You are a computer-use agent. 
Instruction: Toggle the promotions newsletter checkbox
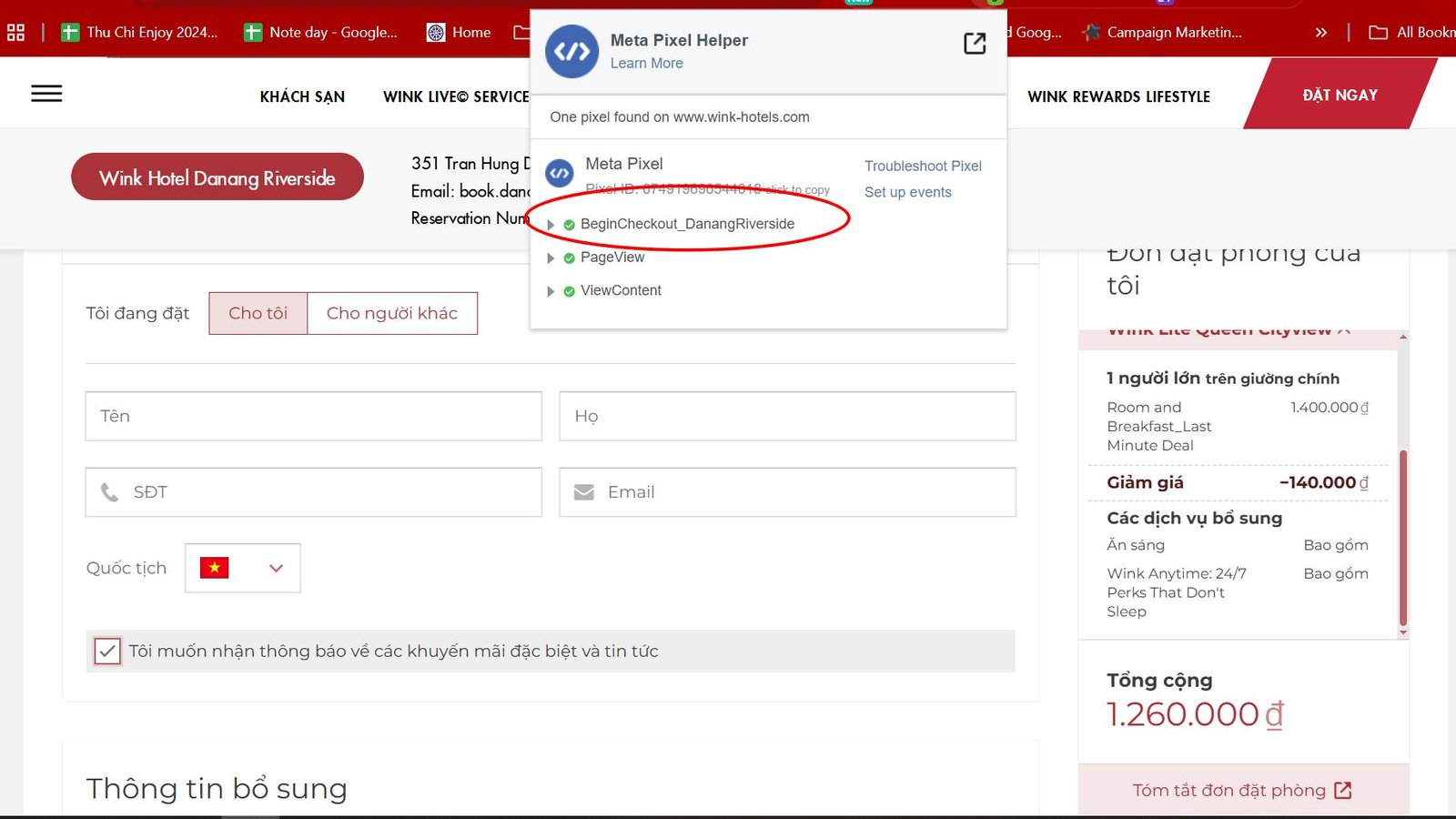pos(107,652)
